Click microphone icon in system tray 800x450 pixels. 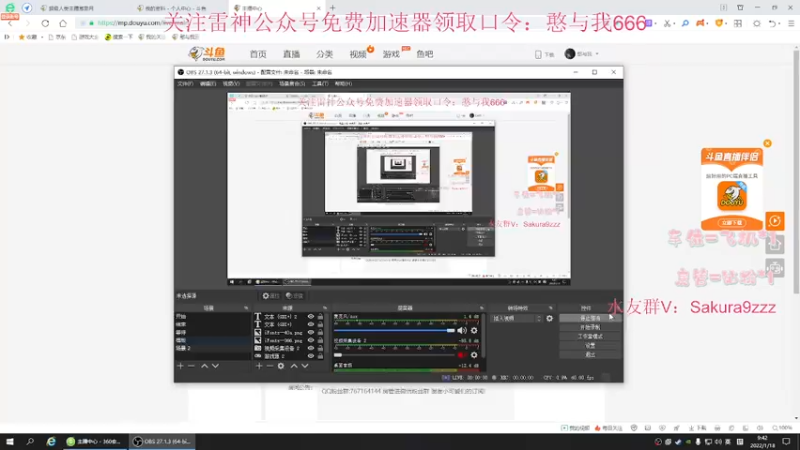click(x=698, y=442)
